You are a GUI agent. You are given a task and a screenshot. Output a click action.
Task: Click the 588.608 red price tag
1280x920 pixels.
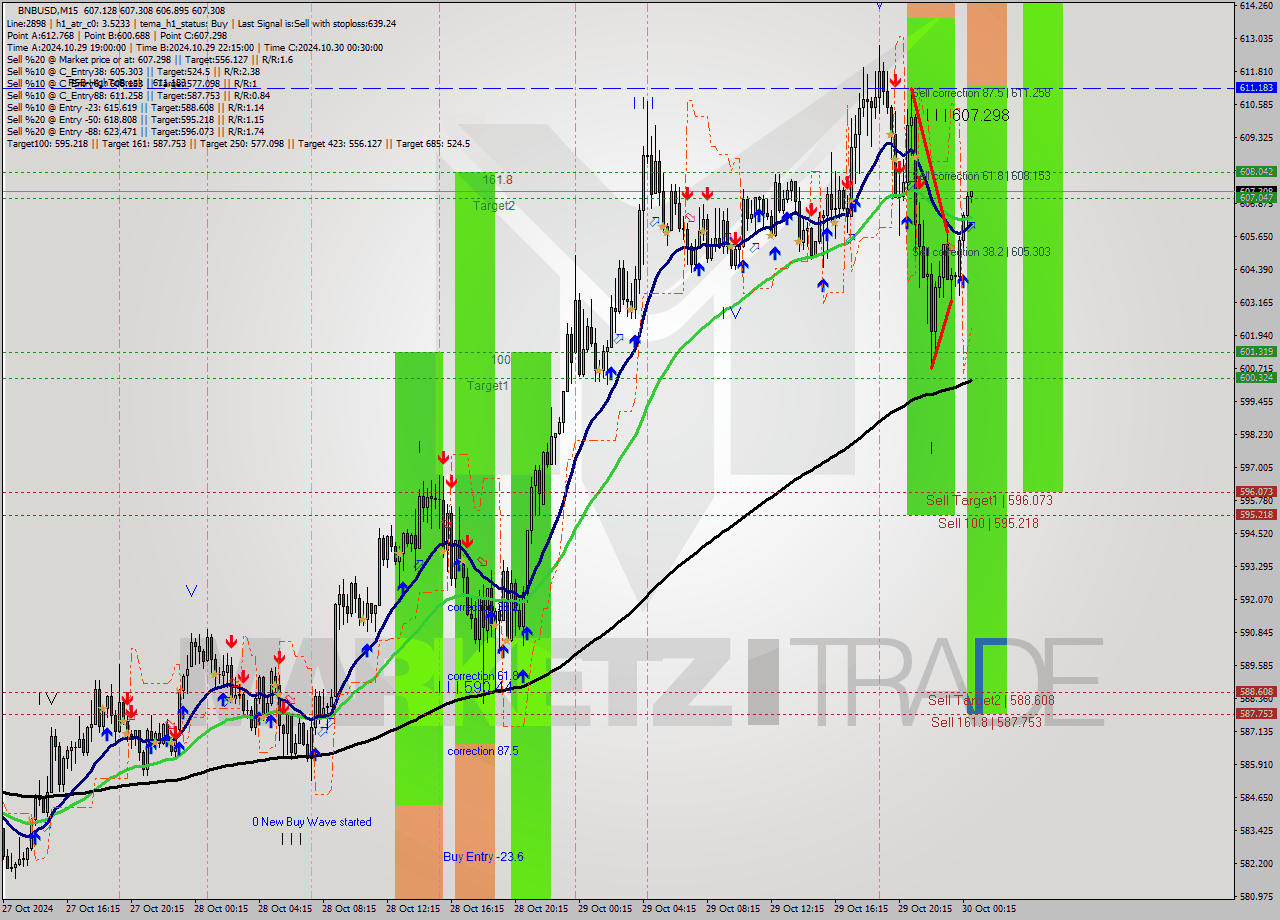[1256, 692]
